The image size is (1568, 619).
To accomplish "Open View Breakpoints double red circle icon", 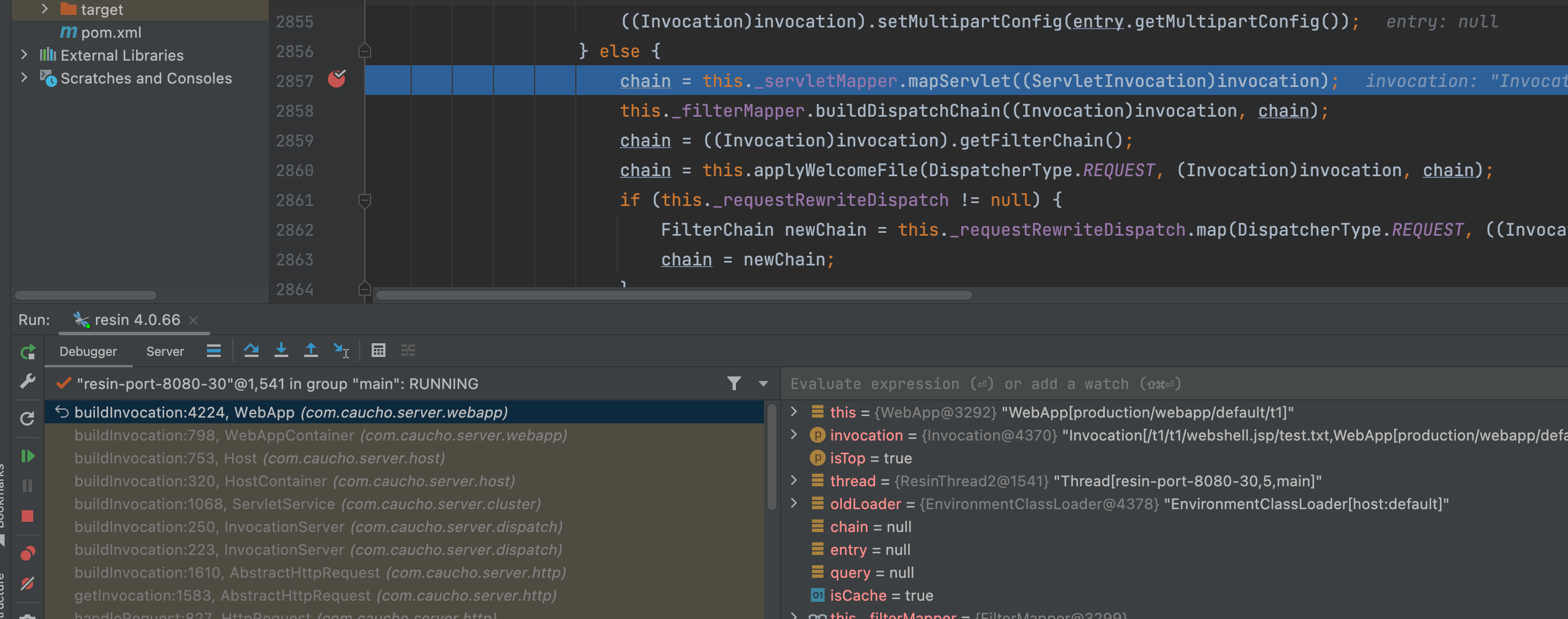I will [x=27, y=553].
